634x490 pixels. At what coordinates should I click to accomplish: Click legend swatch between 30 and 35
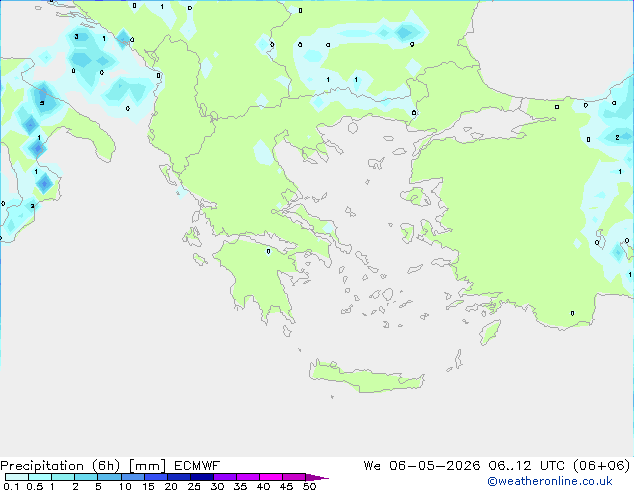coord(224,477)
